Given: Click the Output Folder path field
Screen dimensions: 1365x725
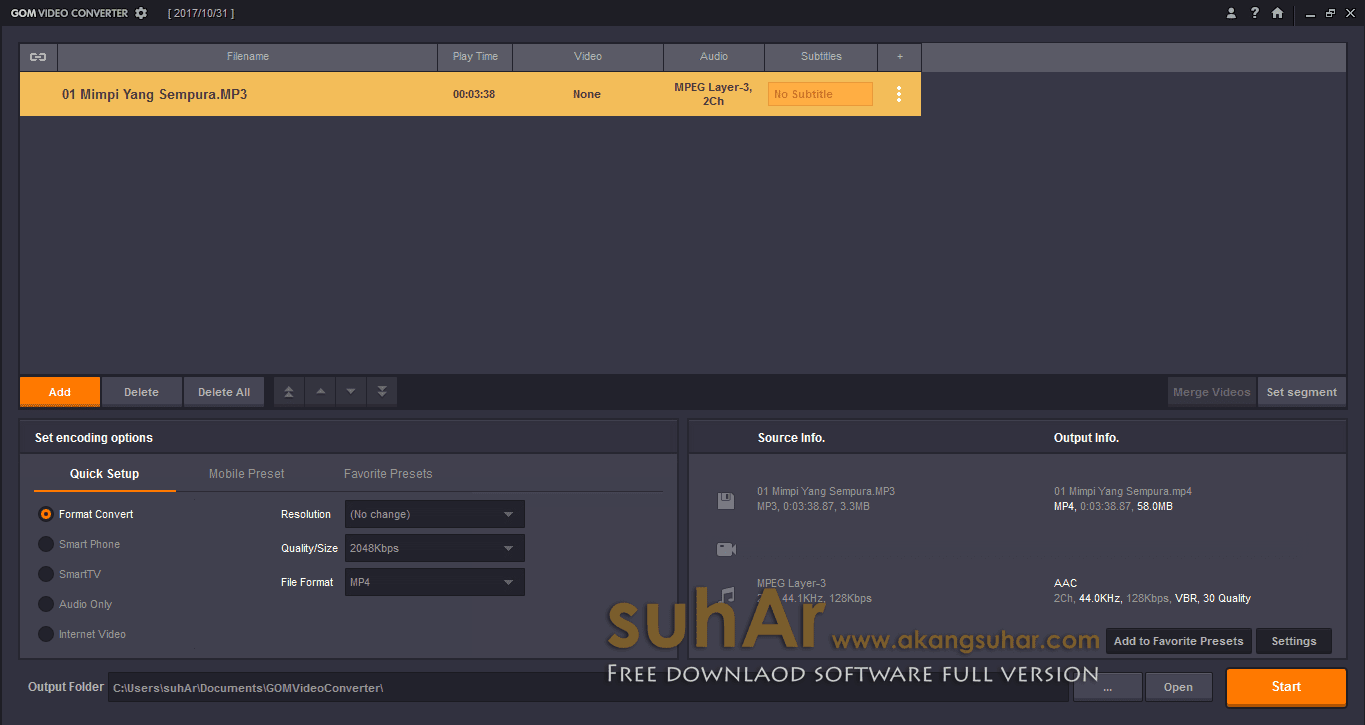Looking at the screenshot, I should pos(588,687).
